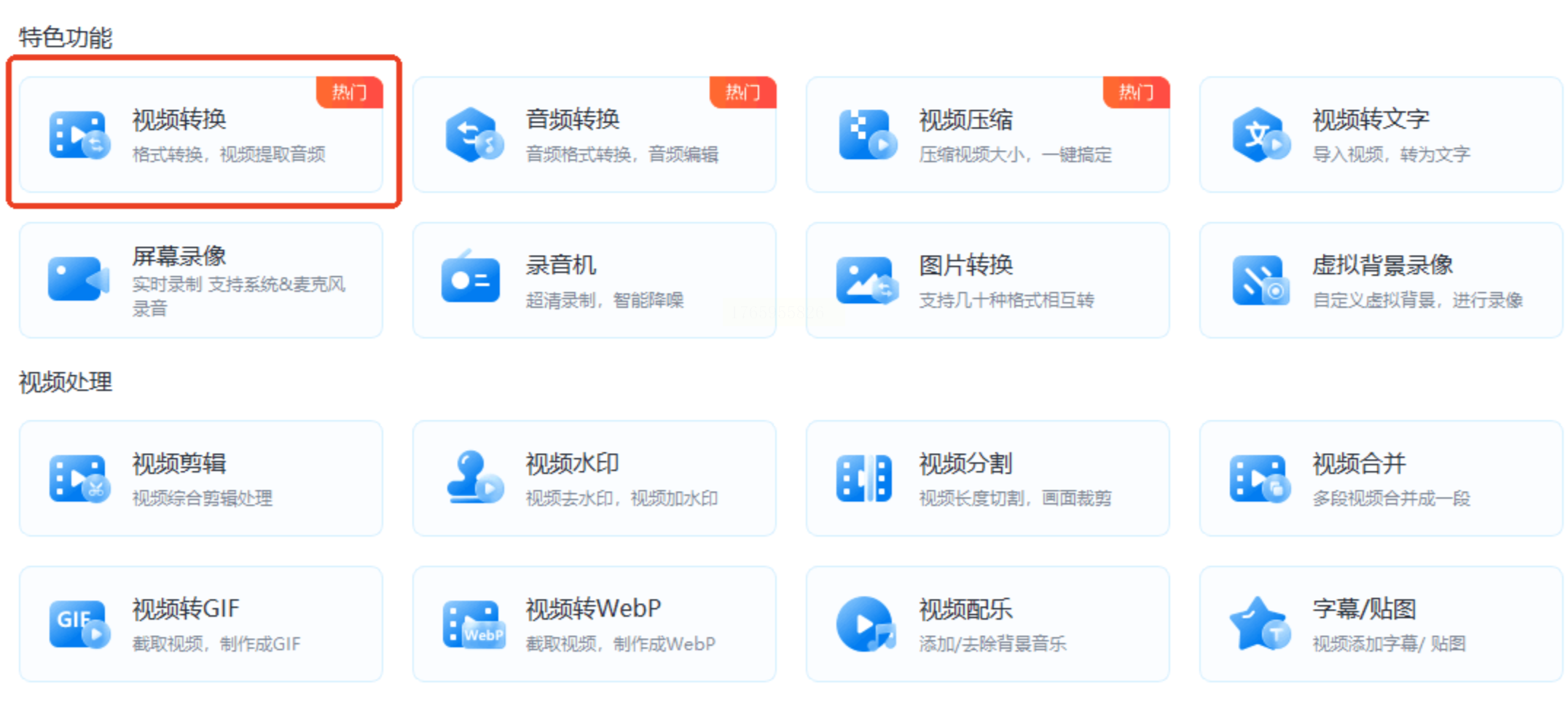
Task: Click the 特色功能 section heading
Action: 66,38
